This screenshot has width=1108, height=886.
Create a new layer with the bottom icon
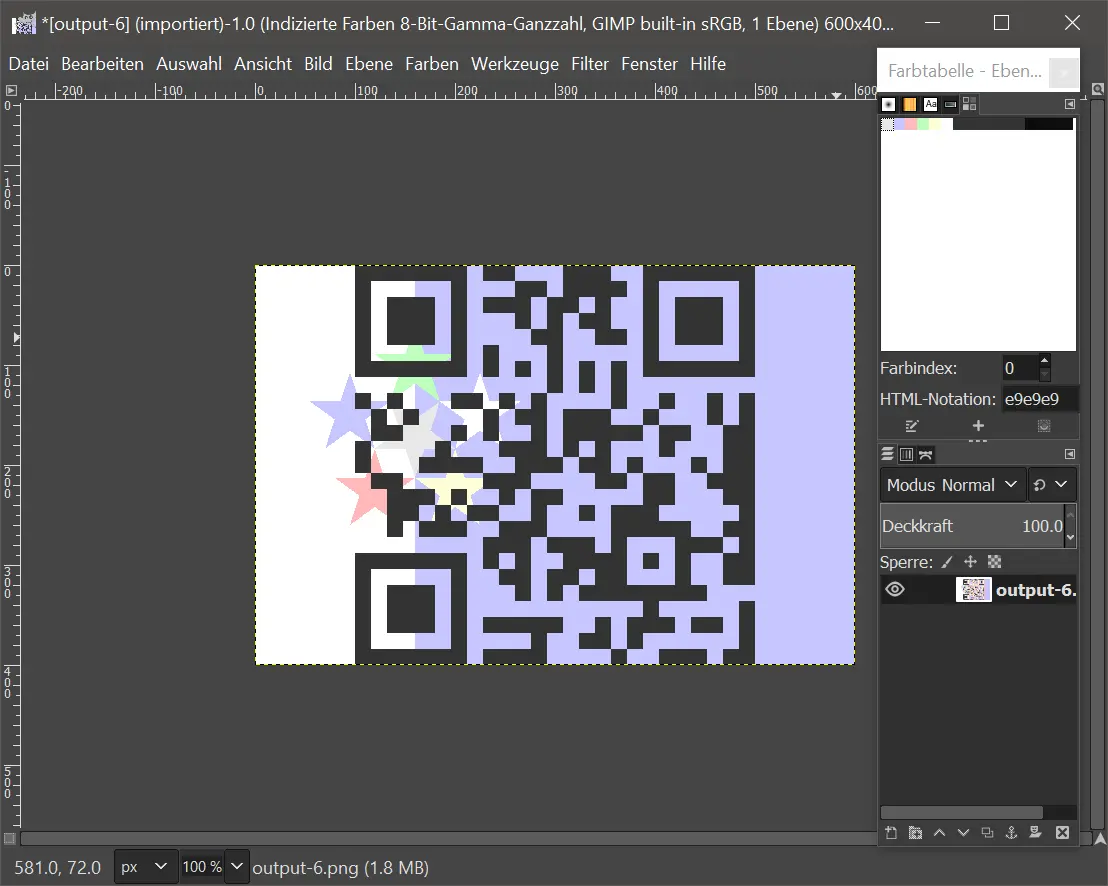(x=890, y=833)
